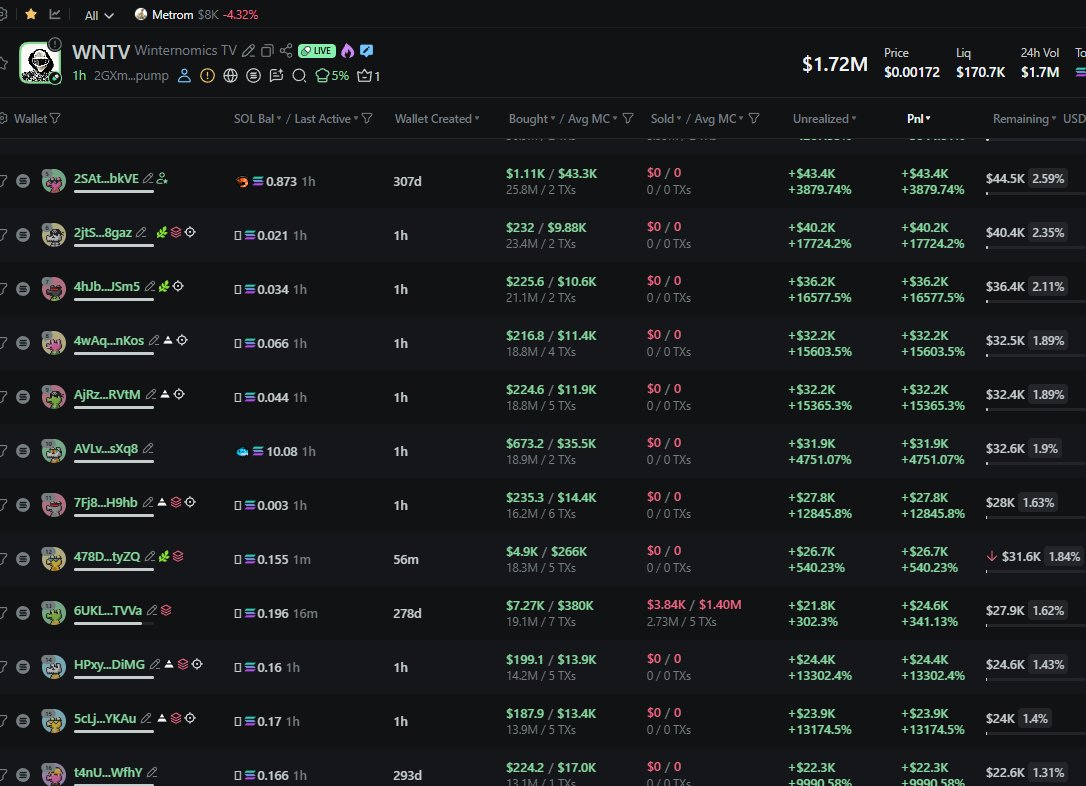Sort by the Wallet Created column
The image size is (1086, 786).
pyautogui.click(x=436, y=119)
